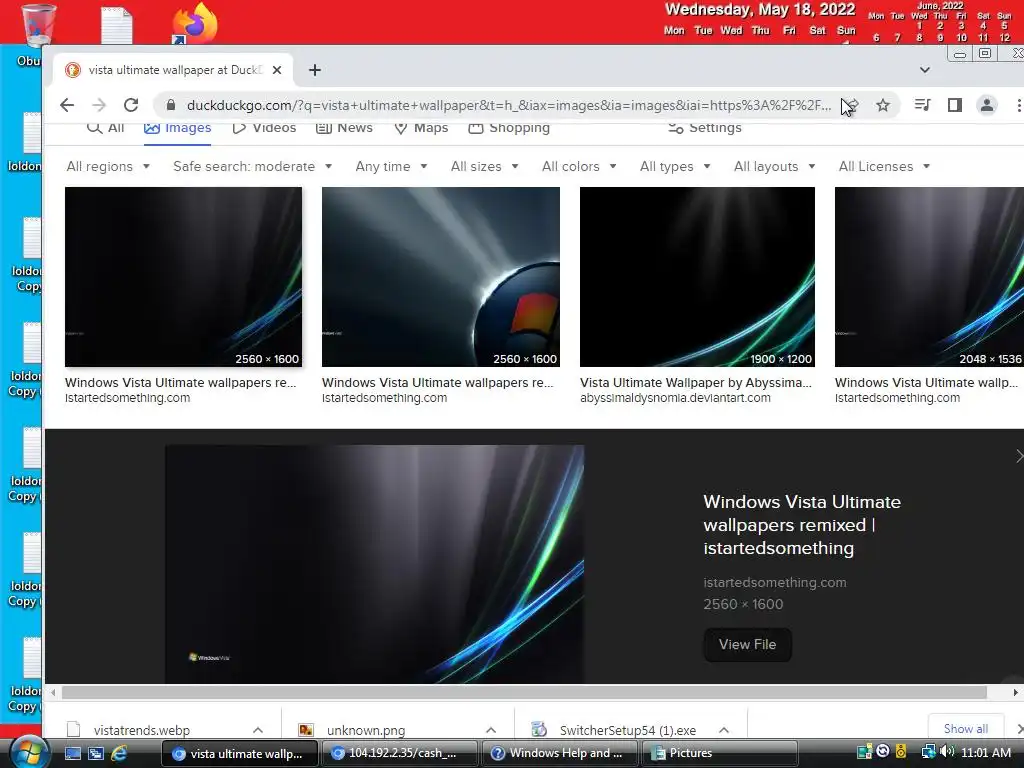
Task: Switch to the Videos tab
Action: pos(264,127)
